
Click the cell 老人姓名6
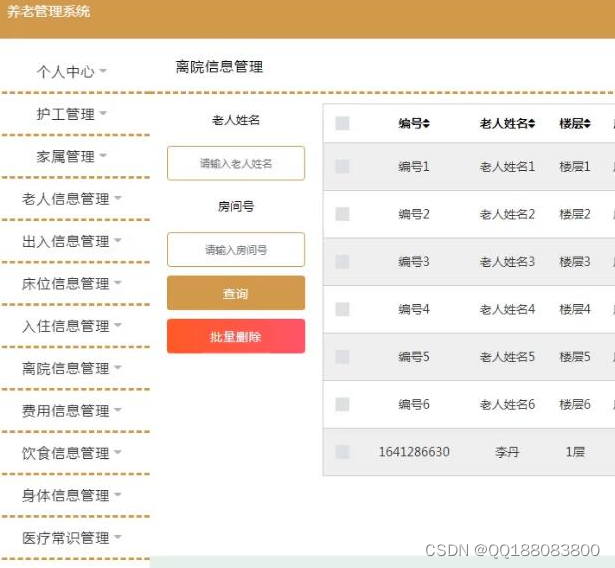click(507, 404)
